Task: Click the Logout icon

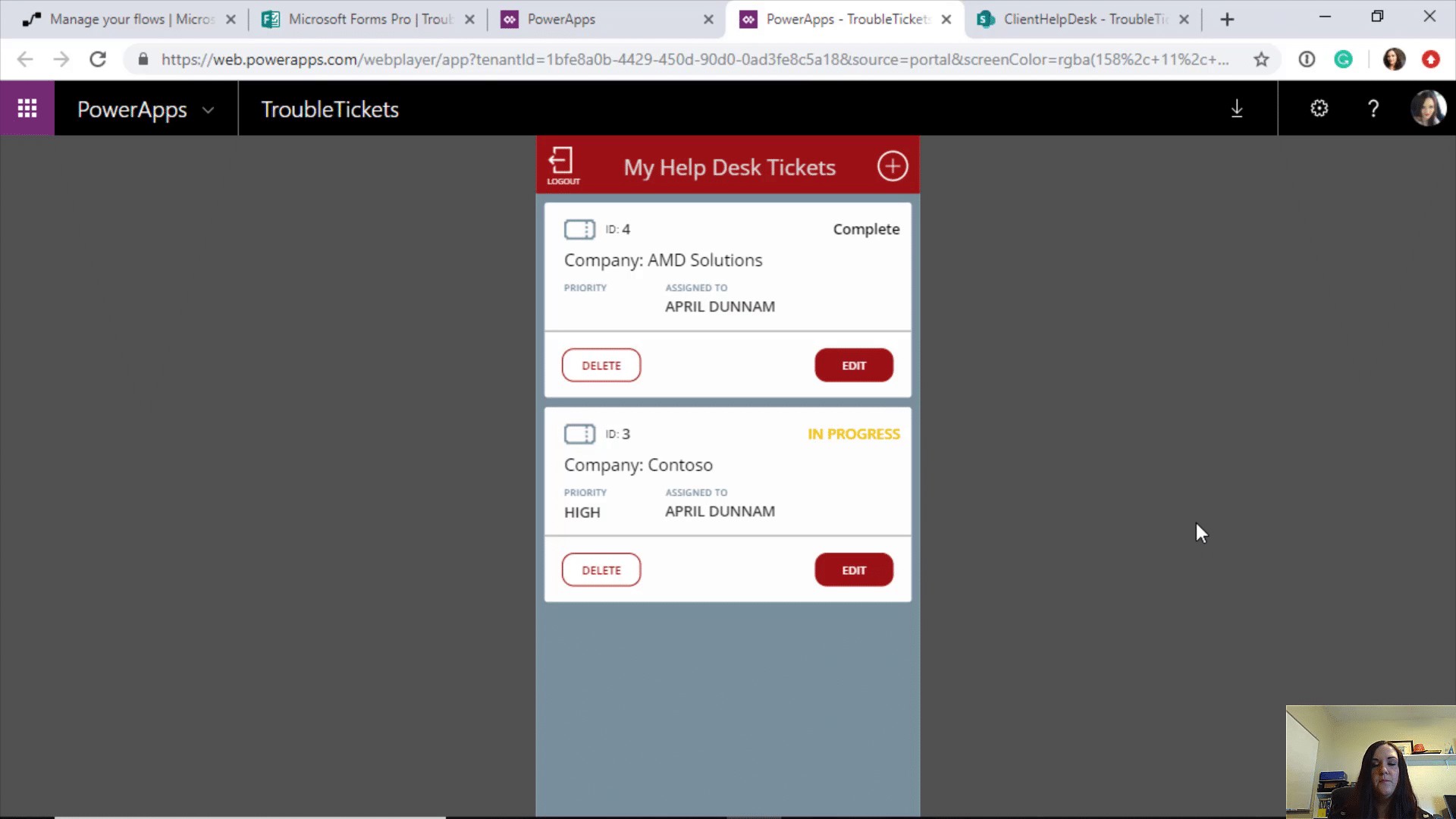Action: 563,166
